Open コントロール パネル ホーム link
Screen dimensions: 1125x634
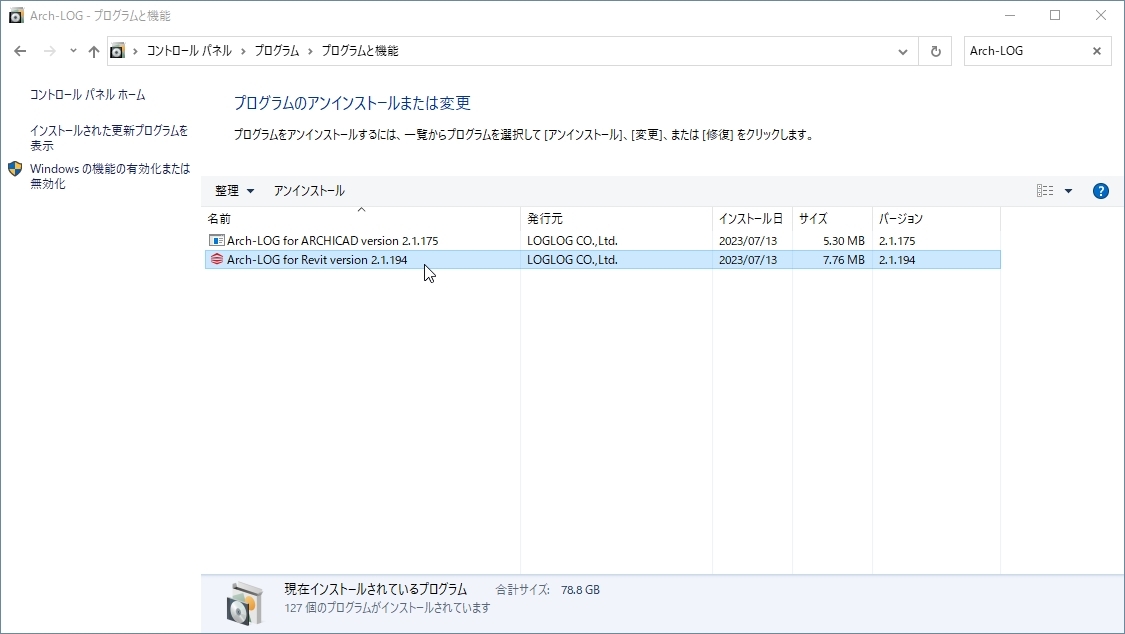(x=88, y=95)
